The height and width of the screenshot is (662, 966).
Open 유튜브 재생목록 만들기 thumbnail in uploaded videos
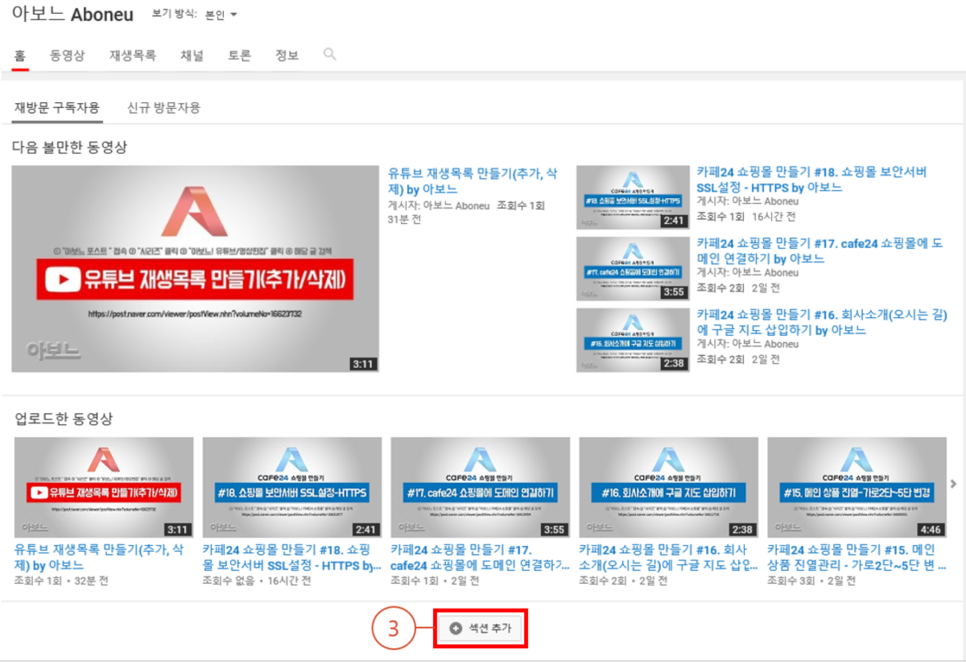(104, 487)
